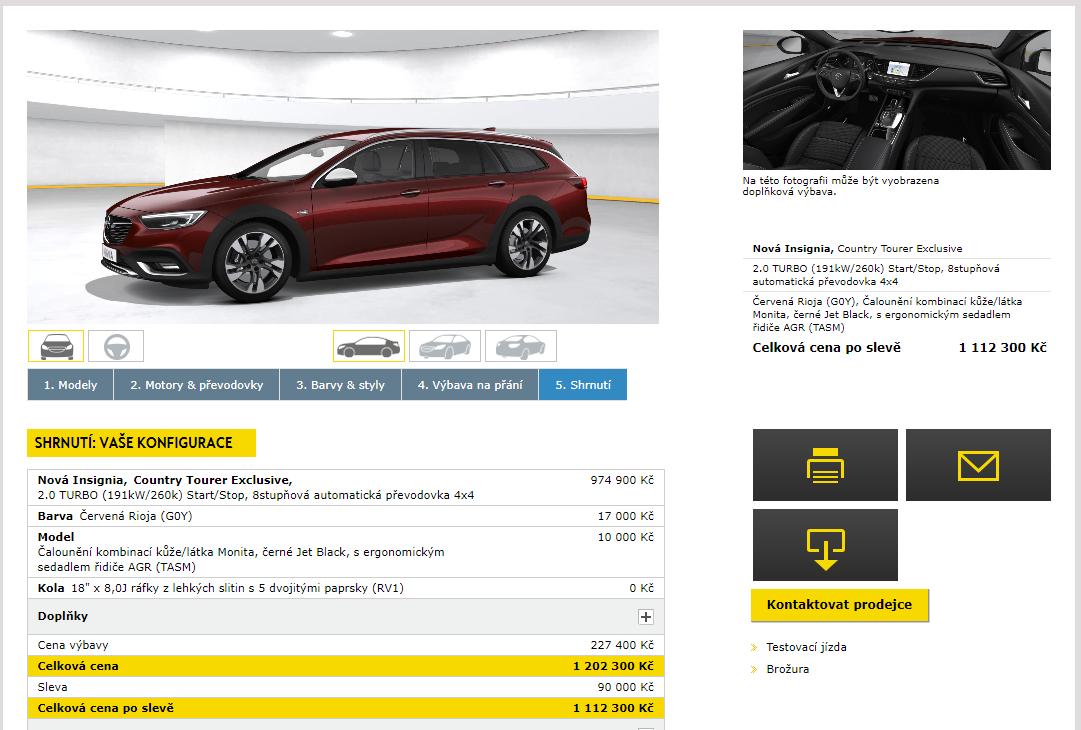The height and width of the screenshot is (730, 1081).
Task: Open the Brožura link
Action: [x=787, y=669]
